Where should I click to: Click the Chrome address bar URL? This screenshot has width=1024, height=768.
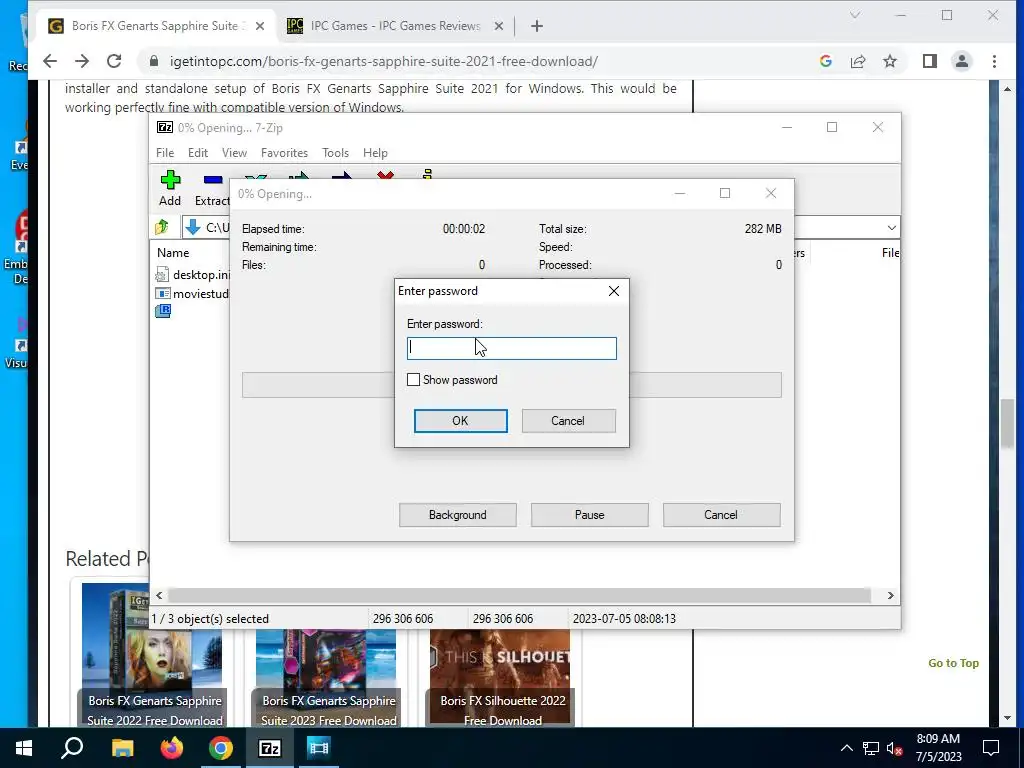[383, 61]
